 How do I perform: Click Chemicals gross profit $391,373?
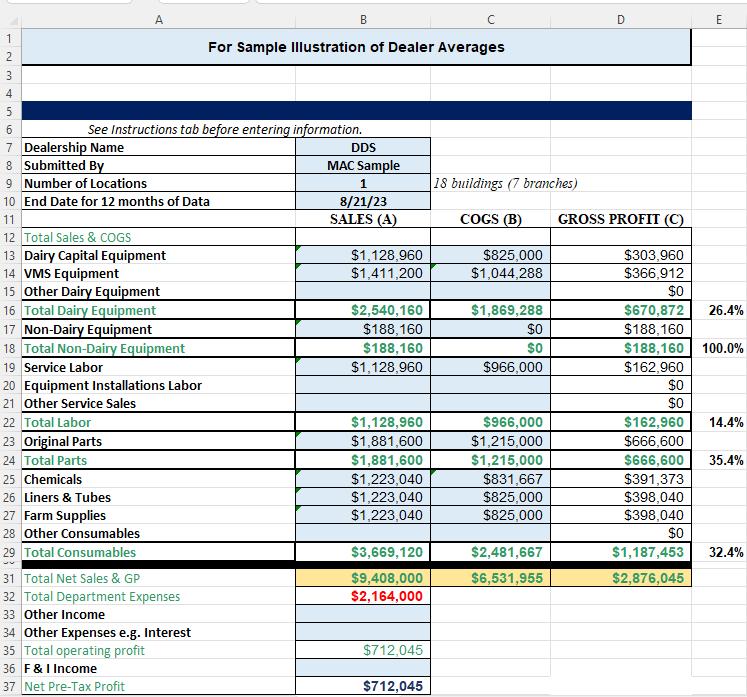tap(621, 479)
